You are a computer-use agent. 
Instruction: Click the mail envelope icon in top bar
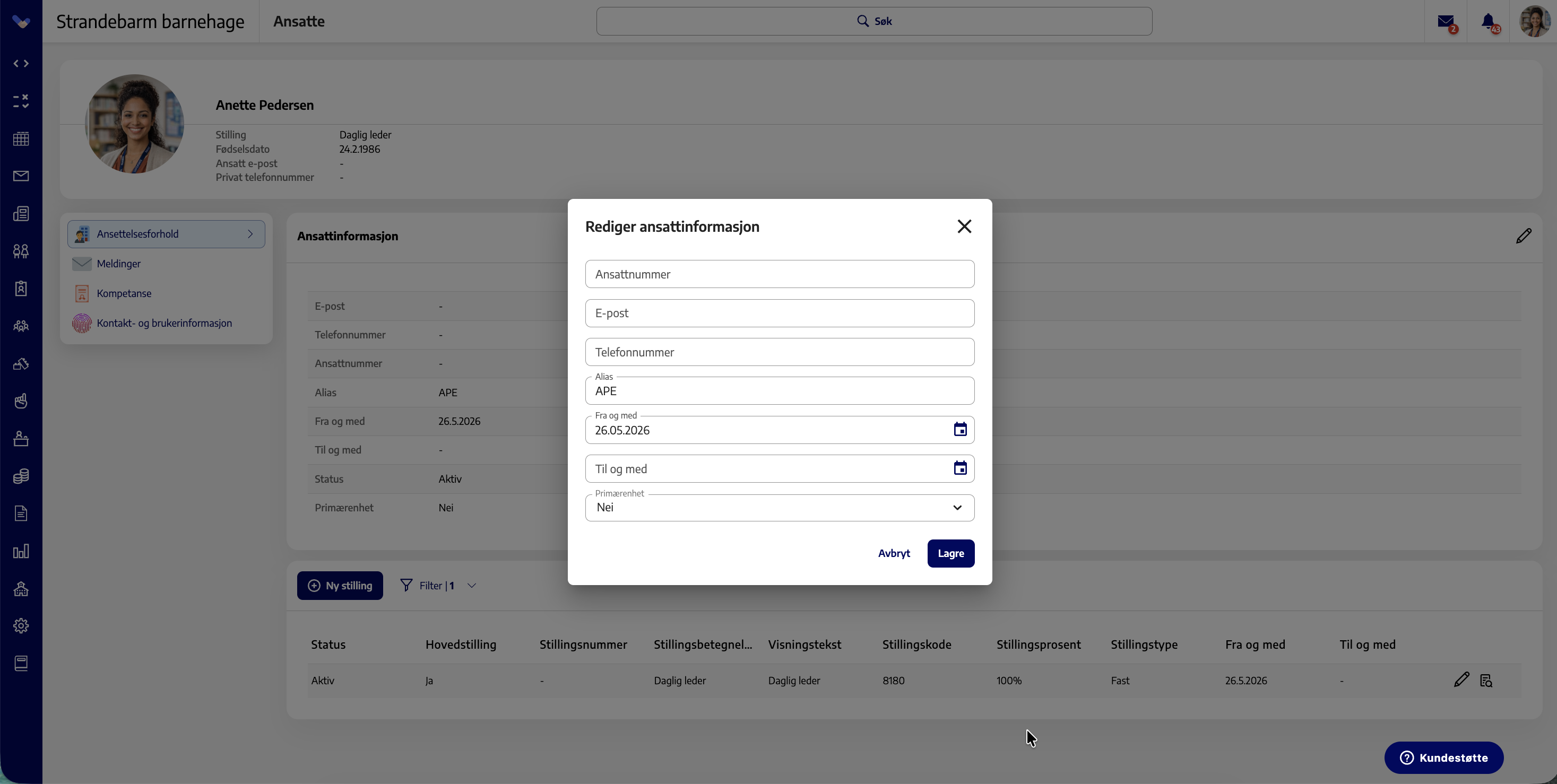1446,22
